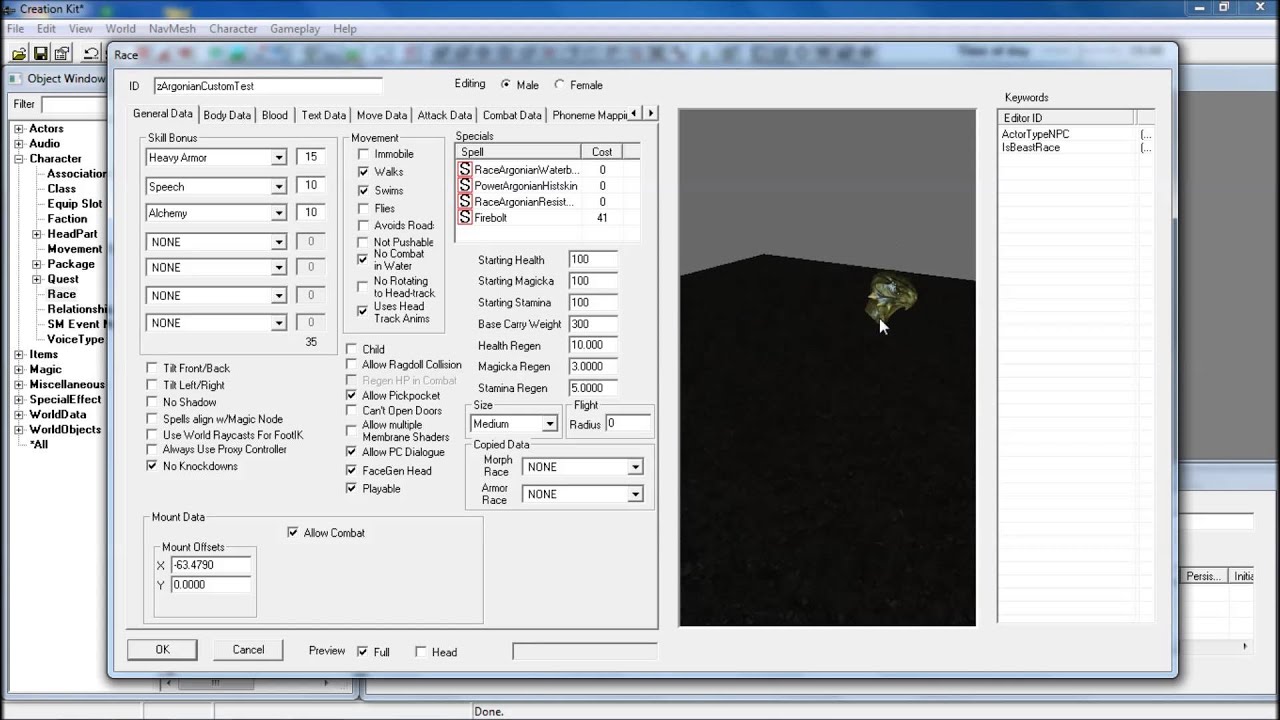Image resolution: width=1280 pixels, height=720 pixels.
Task: Click the tab strip left arrow
Action: coord(634,114)
